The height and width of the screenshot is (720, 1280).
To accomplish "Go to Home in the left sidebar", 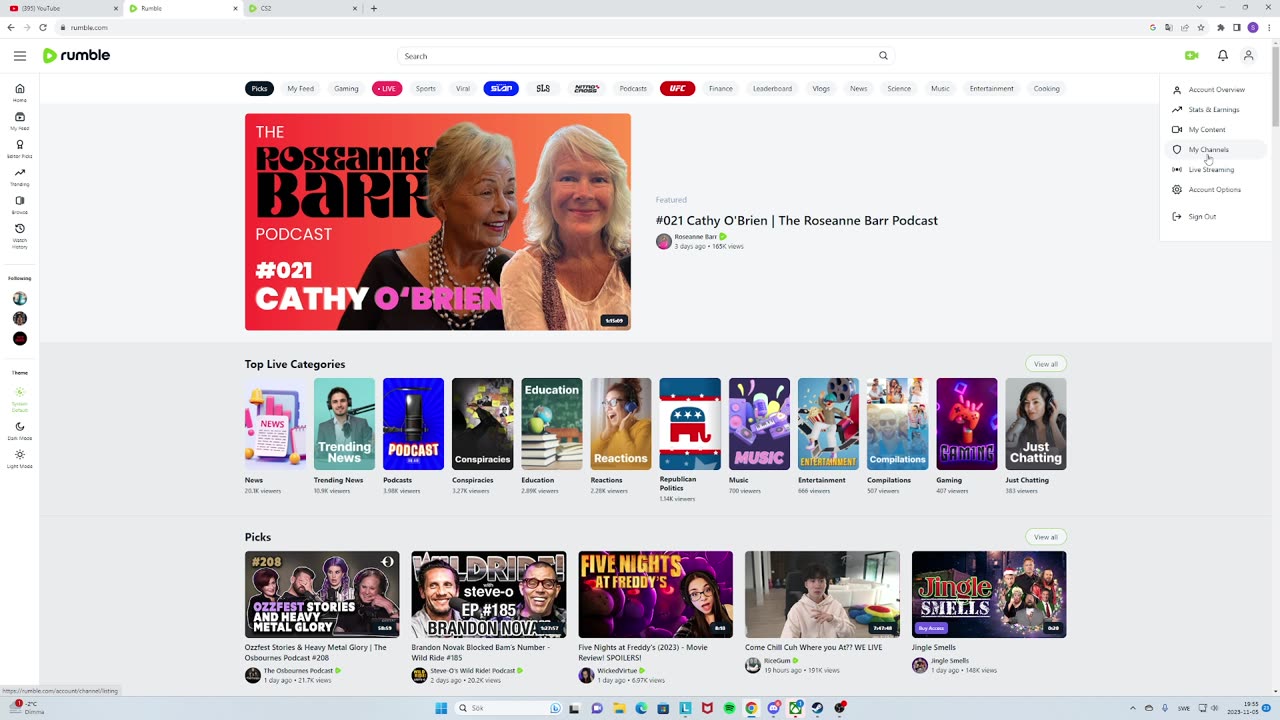I will pos(19,92).
